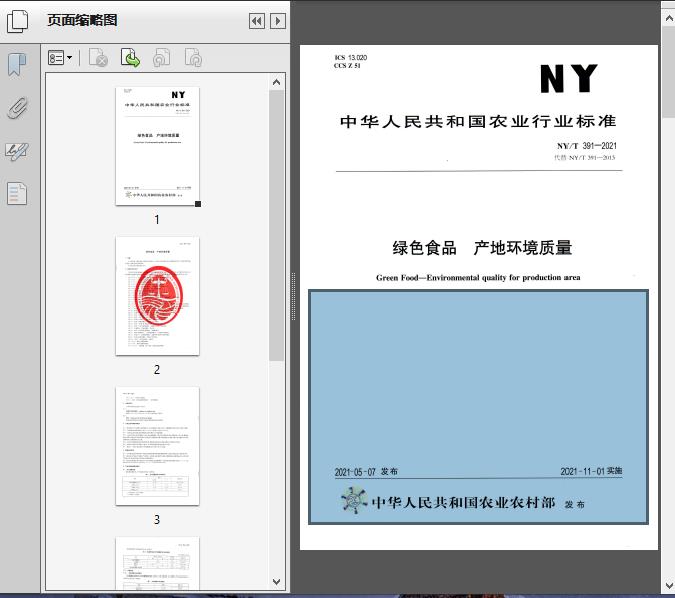
Task: Select page 3 thumbnail
Action: point(158,446)
